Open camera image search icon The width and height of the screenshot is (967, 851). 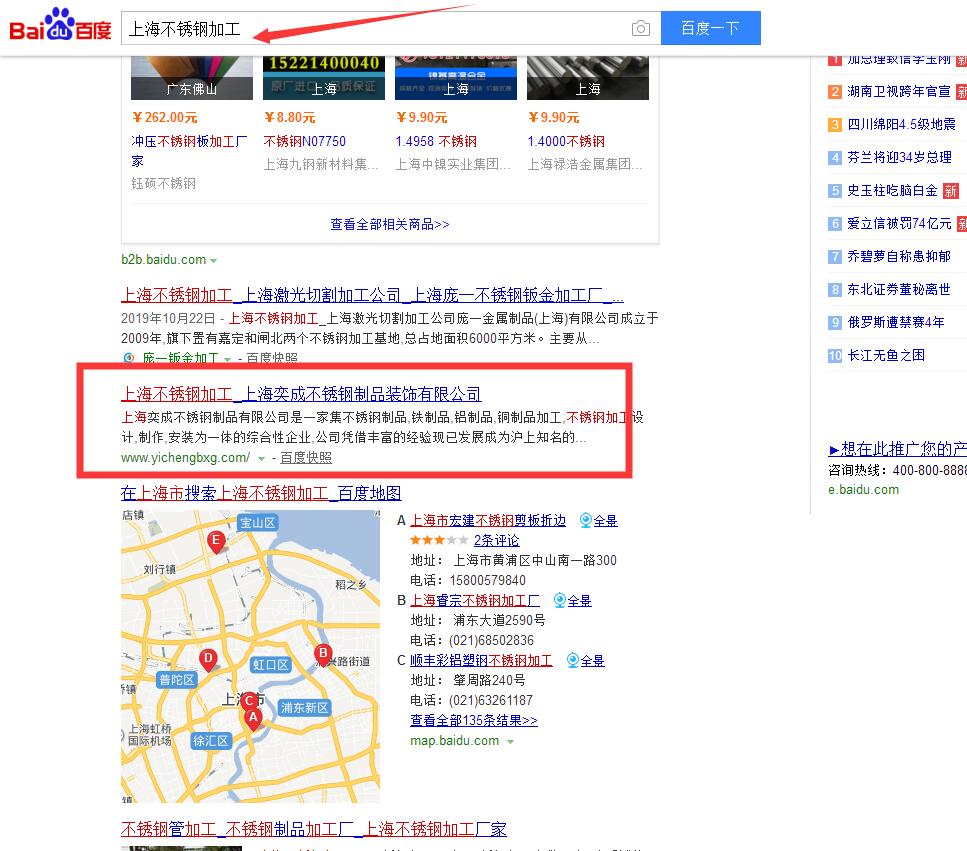(641, 28)
